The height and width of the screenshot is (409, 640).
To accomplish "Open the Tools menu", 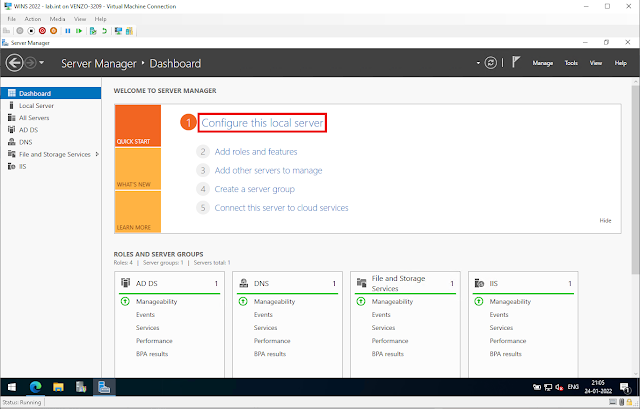I will click(571, 63).
